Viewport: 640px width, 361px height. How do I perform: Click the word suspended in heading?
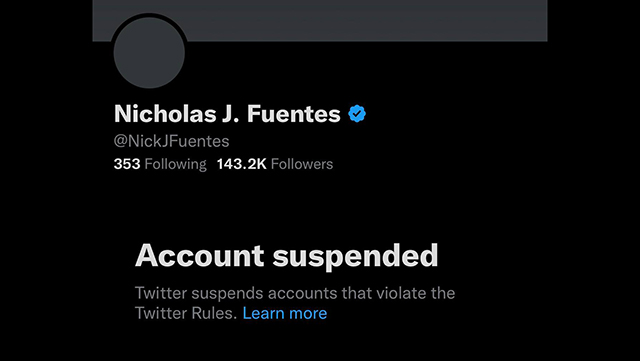355,256
